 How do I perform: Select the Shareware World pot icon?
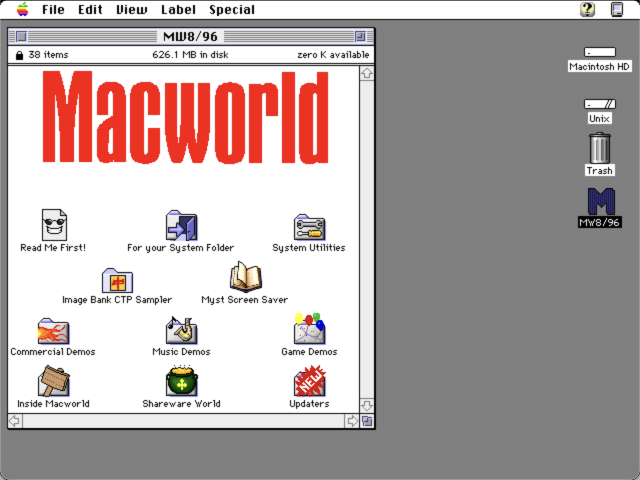click(x=182, y=381)
